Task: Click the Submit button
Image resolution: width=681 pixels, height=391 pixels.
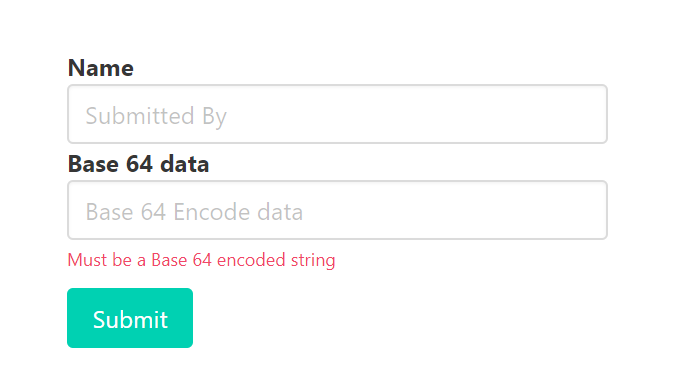Action: tap(130, 318)
